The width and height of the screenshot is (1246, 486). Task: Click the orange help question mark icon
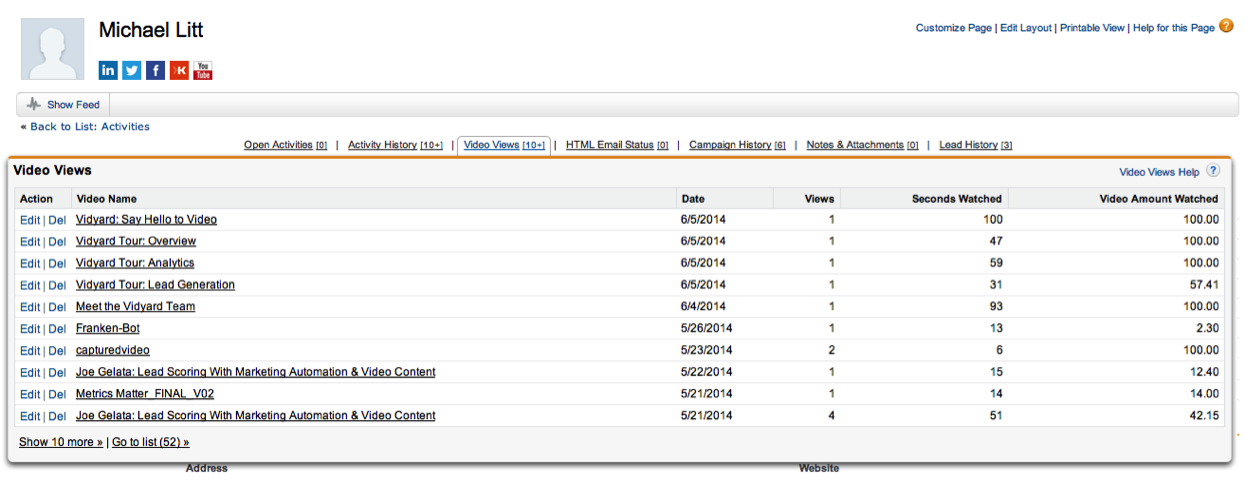pyautogui.click(x=1226, y=27)
